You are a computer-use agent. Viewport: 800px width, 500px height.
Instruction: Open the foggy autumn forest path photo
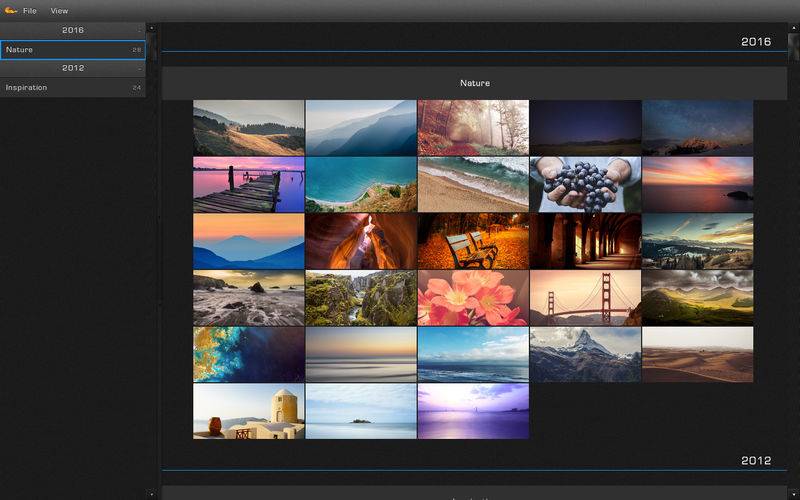(473, 128)
